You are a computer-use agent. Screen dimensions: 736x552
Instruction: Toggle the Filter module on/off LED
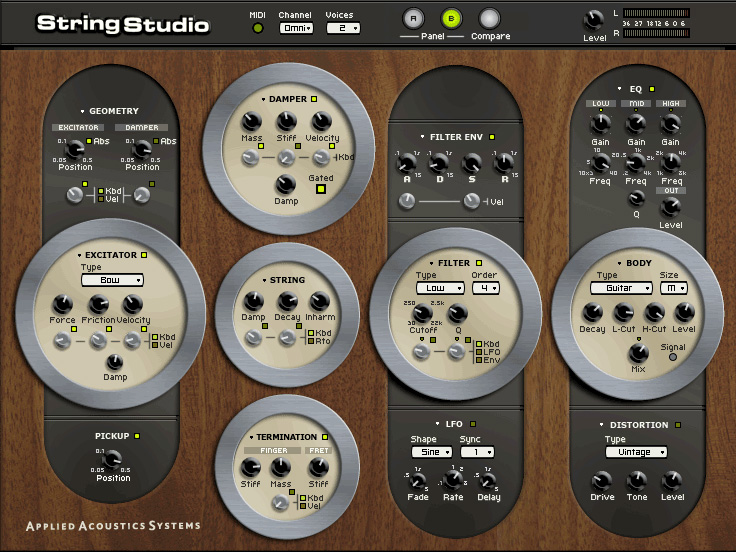(479, 263)
